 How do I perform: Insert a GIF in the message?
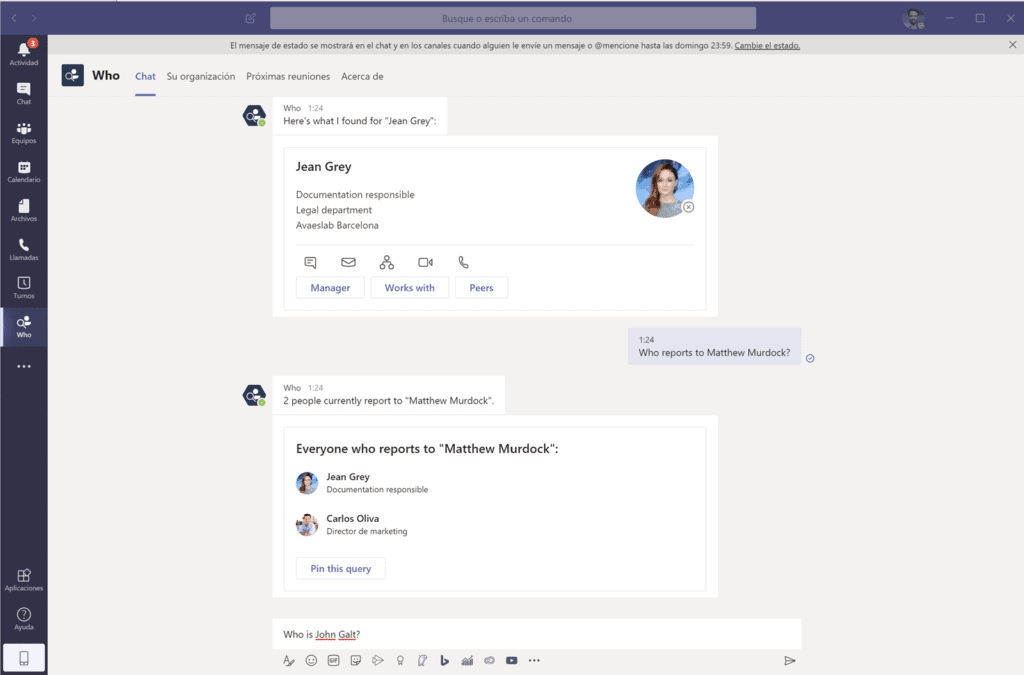click(334, 660)
